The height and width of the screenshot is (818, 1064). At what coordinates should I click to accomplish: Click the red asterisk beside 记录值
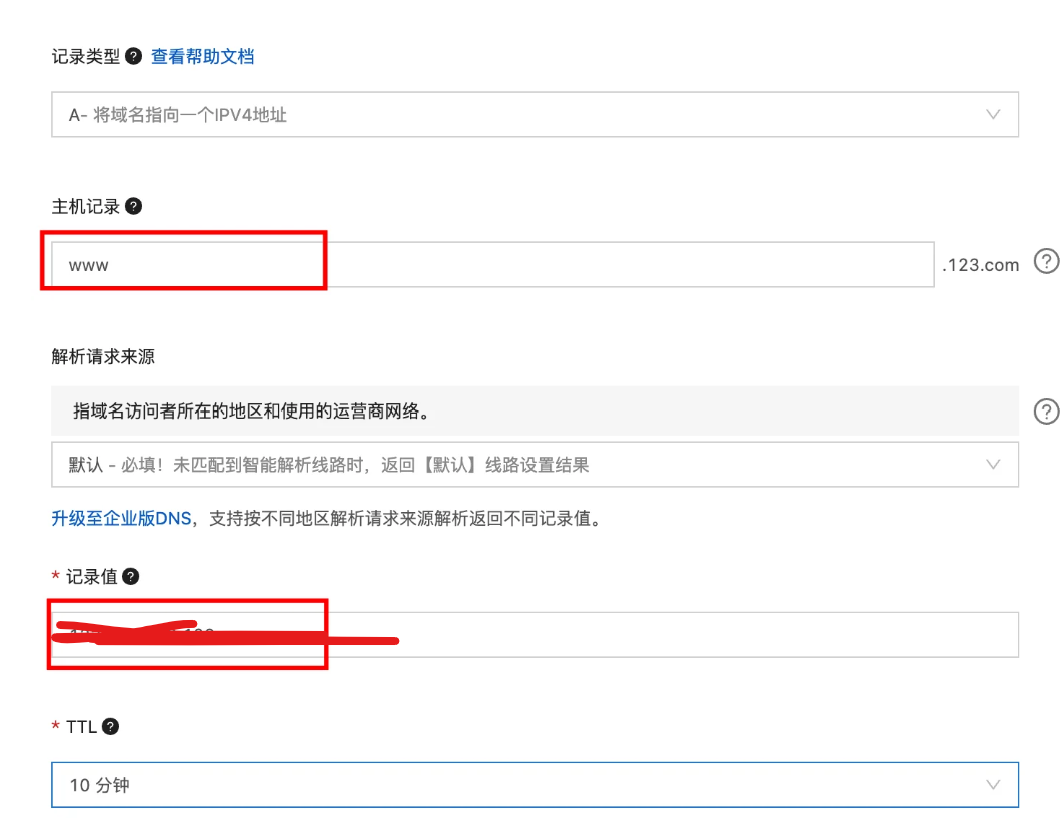tap(55, 576)
